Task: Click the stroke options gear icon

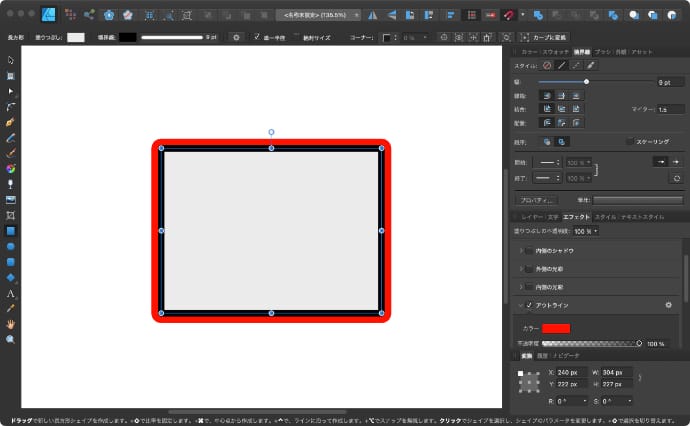Action: (236, 37)
